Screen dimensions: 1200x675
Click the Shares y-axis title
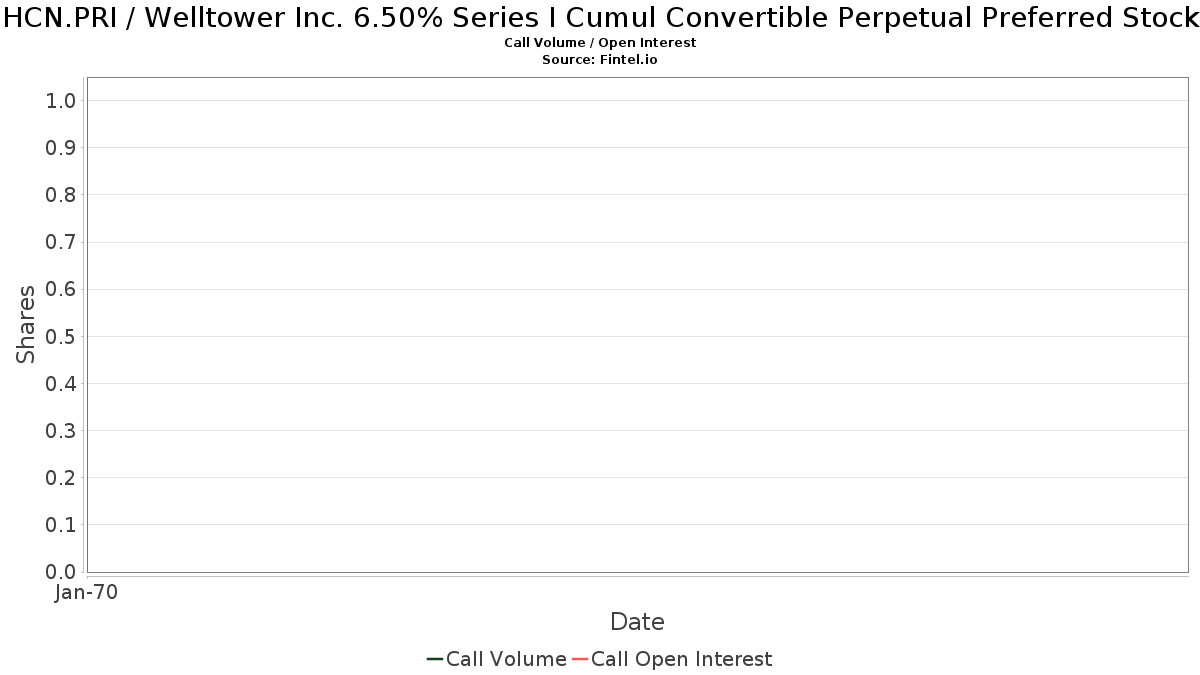(26, 325)
